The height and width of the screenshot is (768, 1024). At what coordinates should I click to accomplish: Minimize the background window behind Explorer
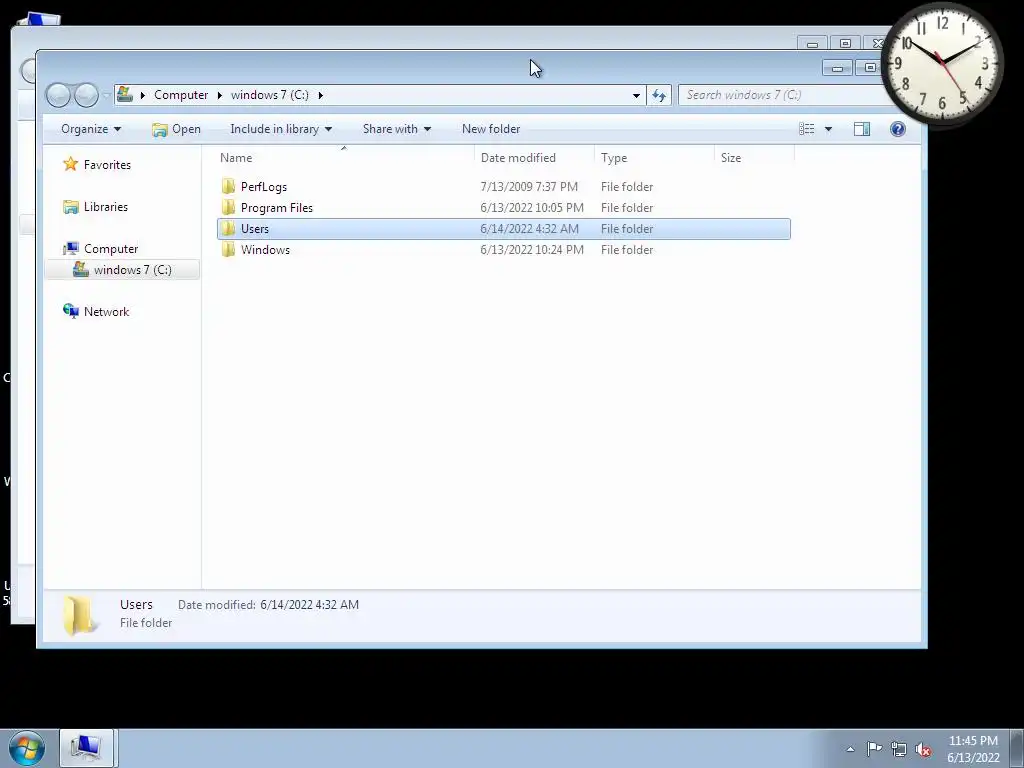coord(812,44)
